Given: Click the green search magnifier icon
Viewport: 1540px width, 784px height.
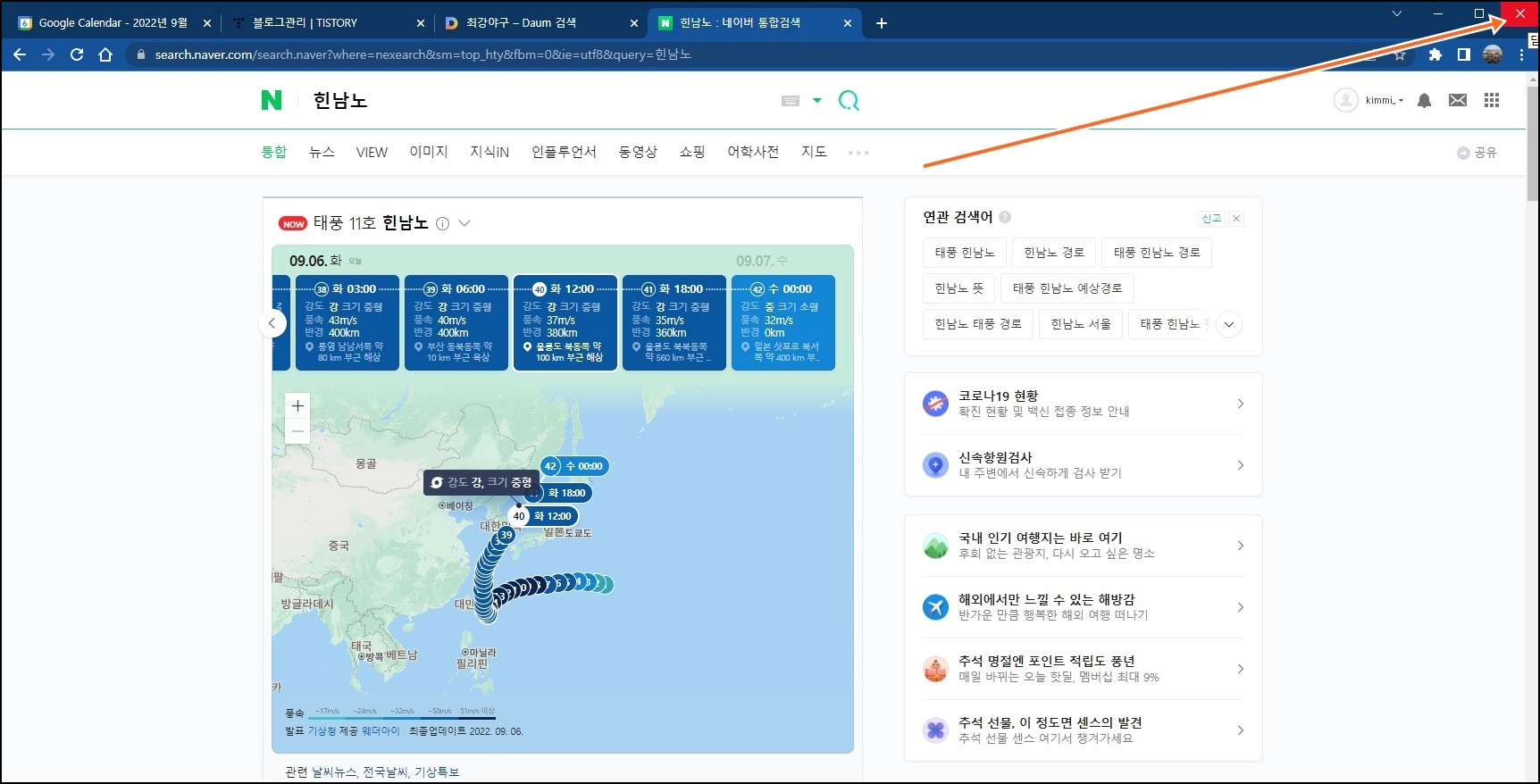Looking at the screenshot, I should pos(849,100).
